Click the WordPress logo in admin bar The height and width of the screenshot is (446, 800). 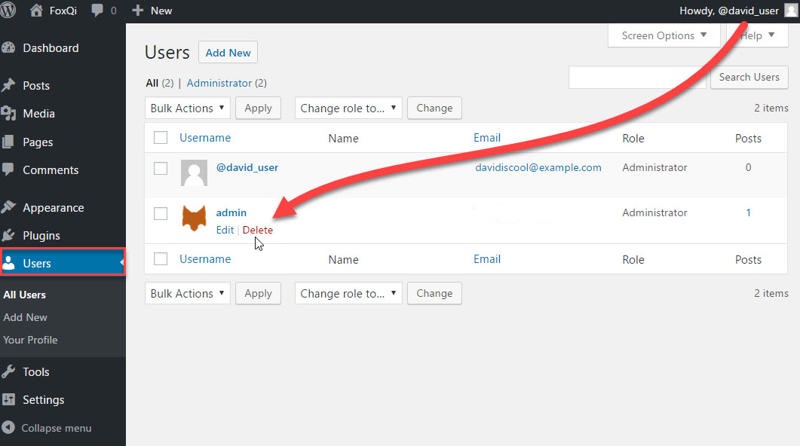click(x=12, y=11)
